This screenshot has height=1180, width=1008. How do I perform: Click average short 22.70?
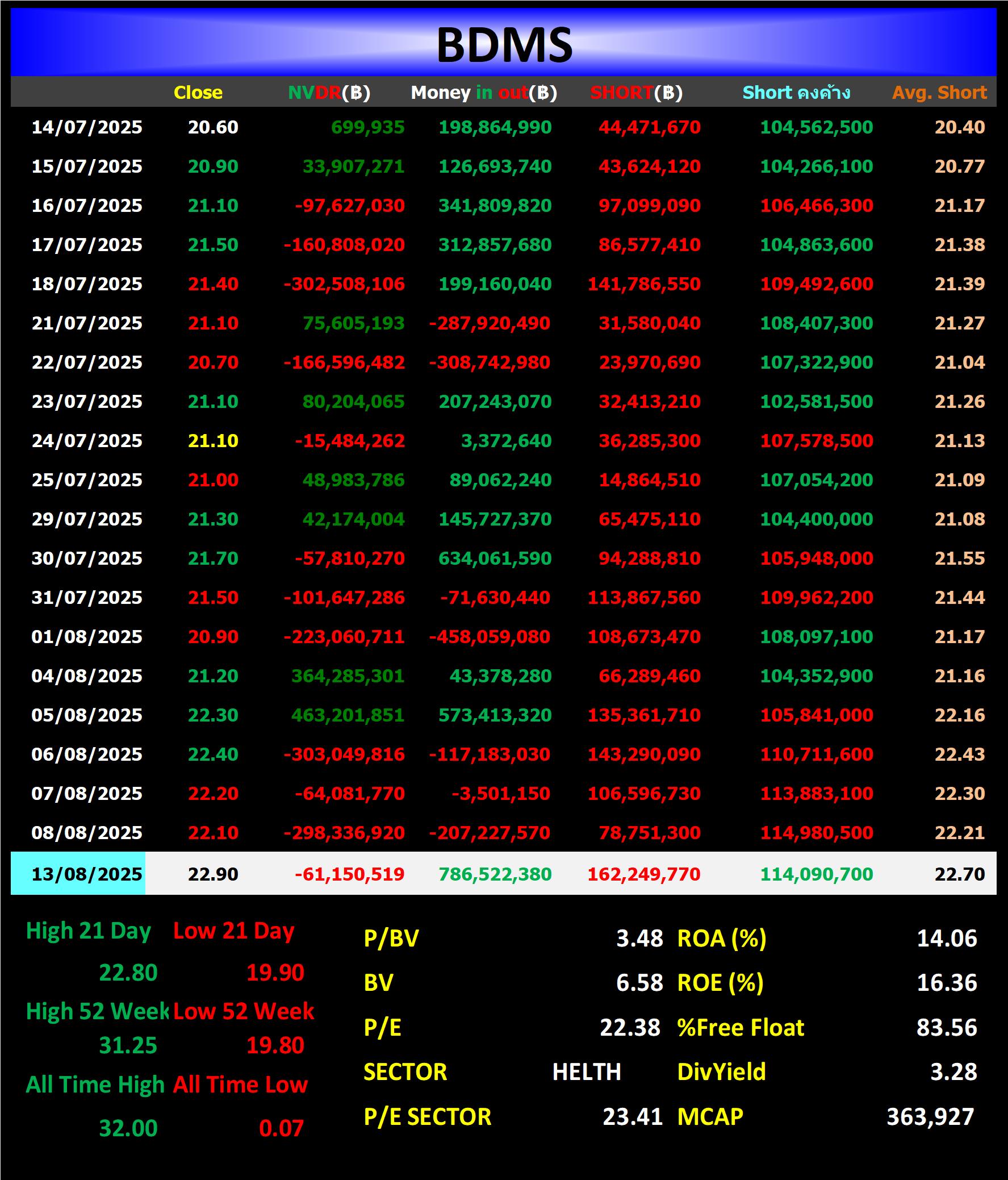(x=960, y=874)
